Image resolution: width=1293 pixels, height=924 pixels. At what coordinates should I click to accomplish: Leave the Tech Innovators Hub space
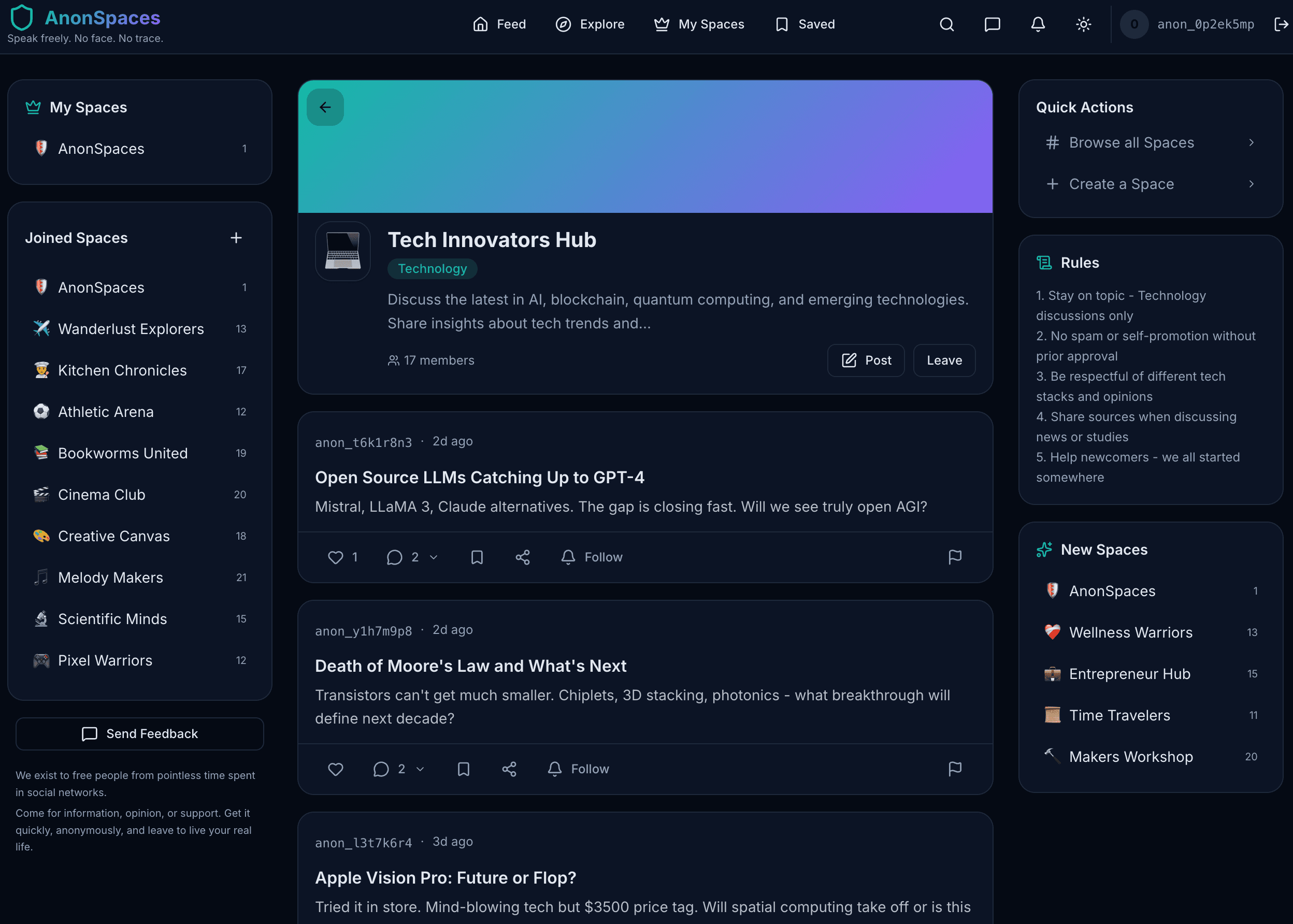943,360
